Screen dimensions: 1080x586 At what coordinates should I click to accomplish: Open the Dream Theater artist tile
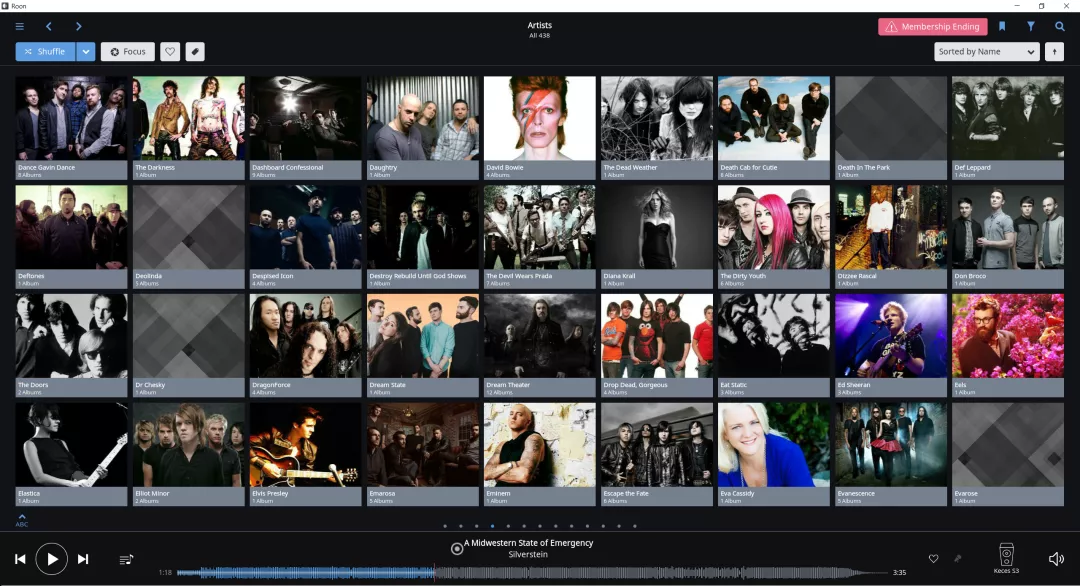pyautogui.click(x=539, y=345)
